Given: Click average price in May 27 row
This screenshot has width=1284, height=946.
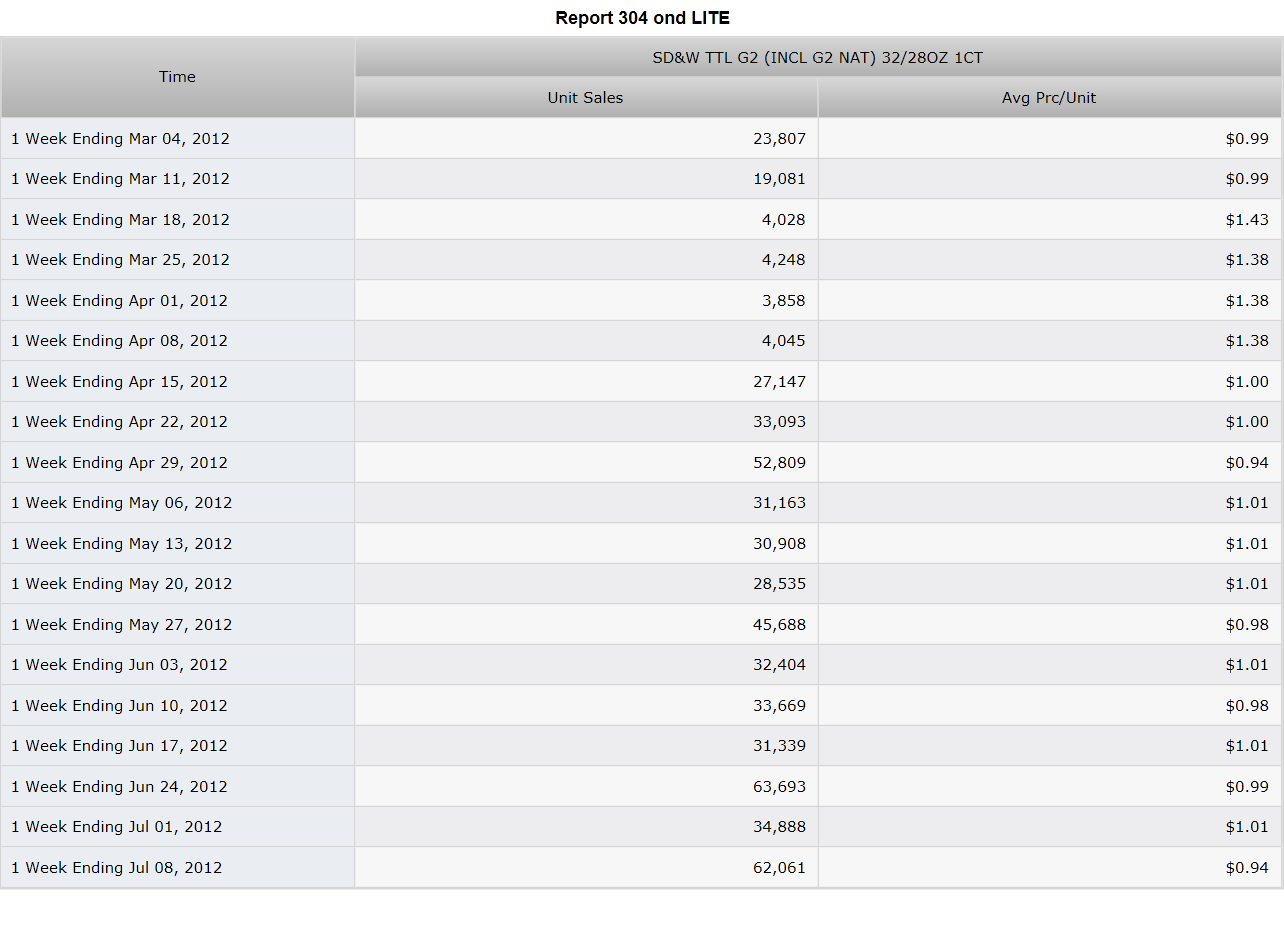Looking at the screenshot, I should click(x=1247, y=625).
